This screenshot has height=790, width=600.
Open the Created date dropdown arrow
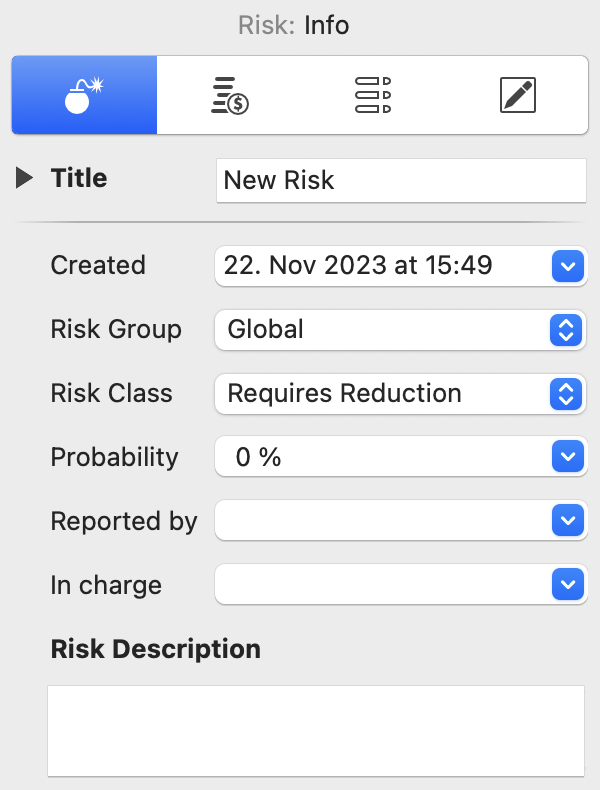click(566, 266)
